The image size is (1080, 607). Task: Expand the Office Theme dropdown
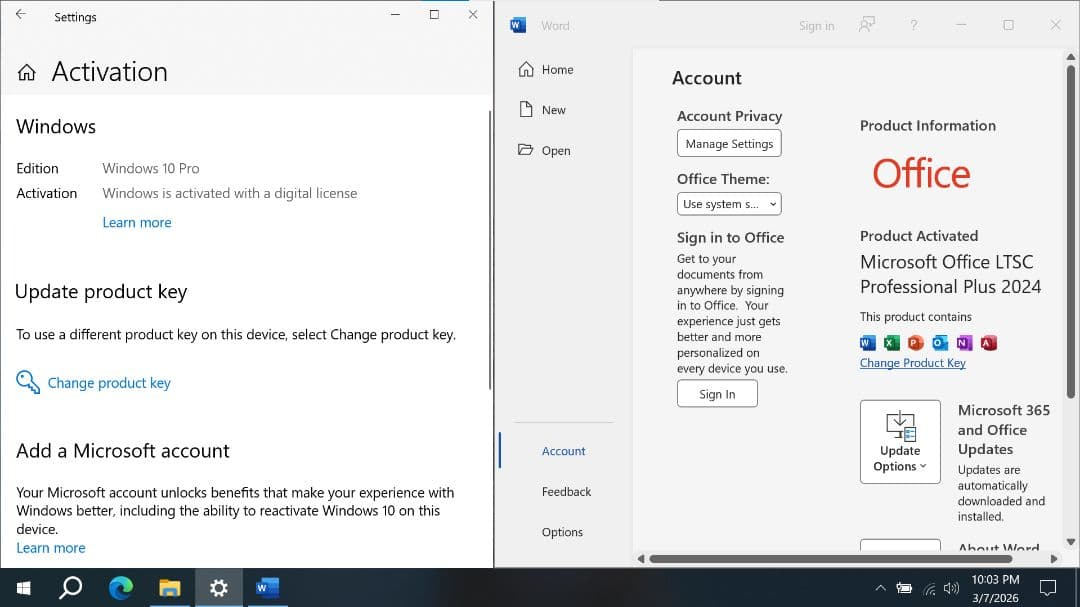pos(728,204)
